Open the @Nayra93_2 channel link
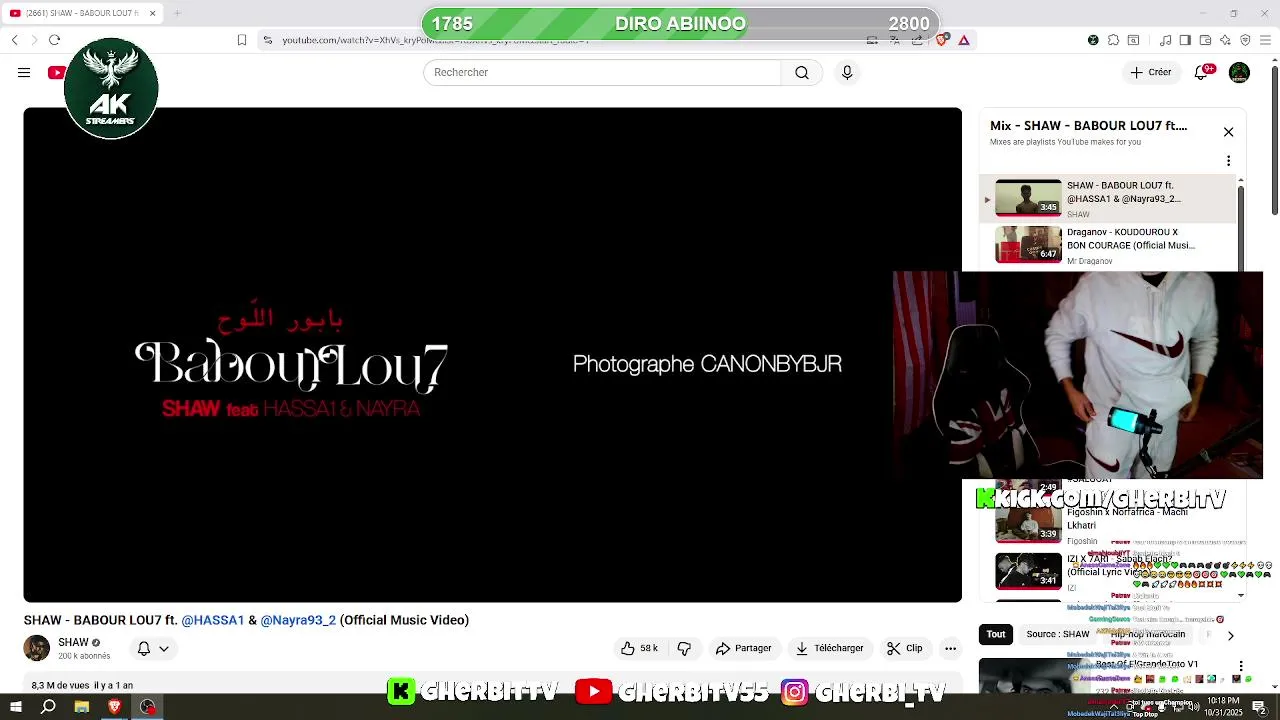Screen dimensions: 1280x720 298,620
